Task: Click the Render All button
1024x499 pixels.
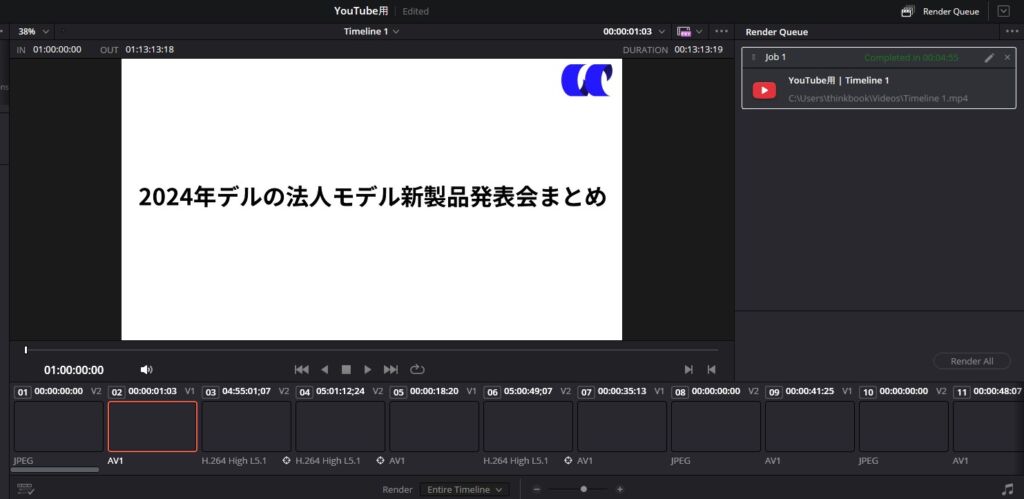Action: (972, 361)
